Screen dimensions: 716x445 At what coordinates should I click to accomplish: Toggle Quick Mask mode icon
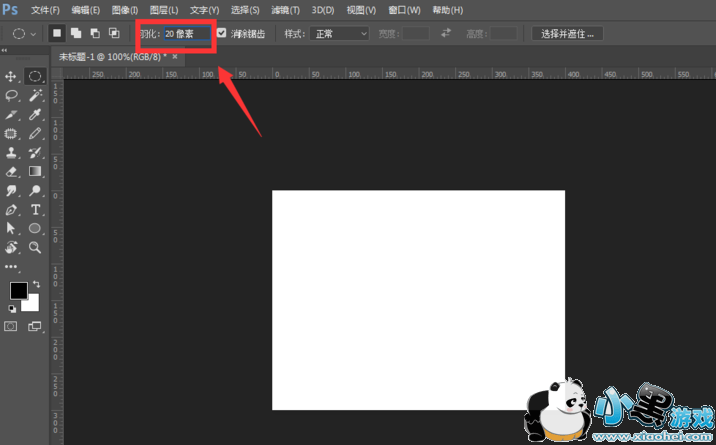(x=11, y=326)
